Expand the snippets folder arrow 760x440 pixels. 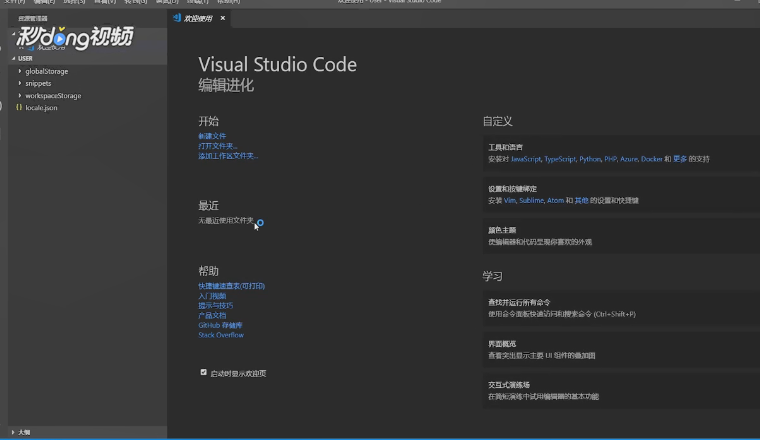tap(20, 83)
